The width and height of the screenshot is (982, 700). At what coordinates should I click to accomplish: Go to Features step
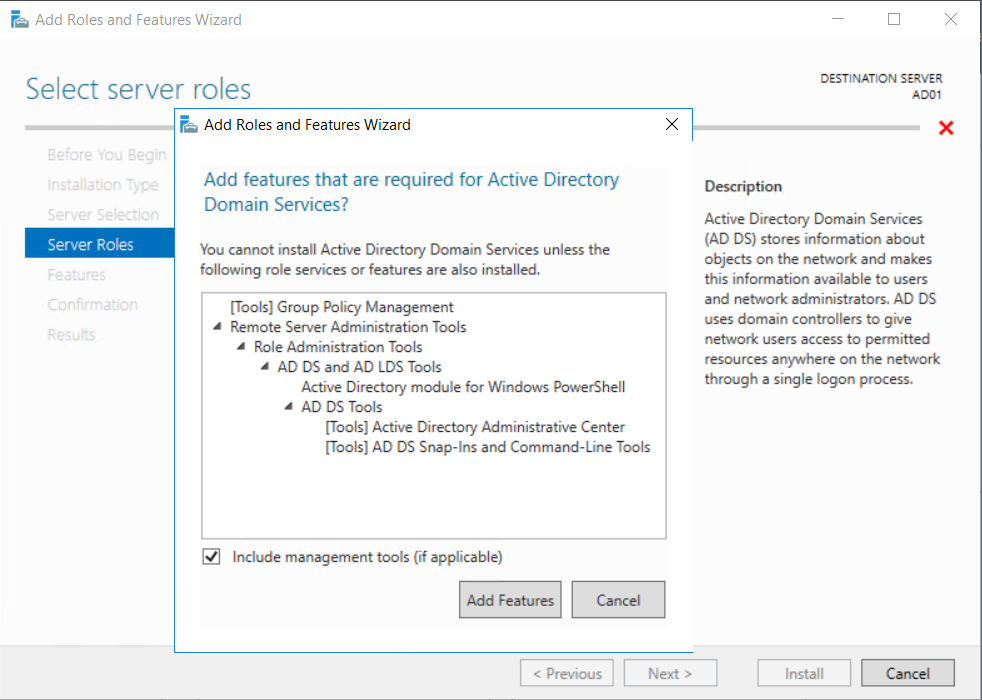76,275
